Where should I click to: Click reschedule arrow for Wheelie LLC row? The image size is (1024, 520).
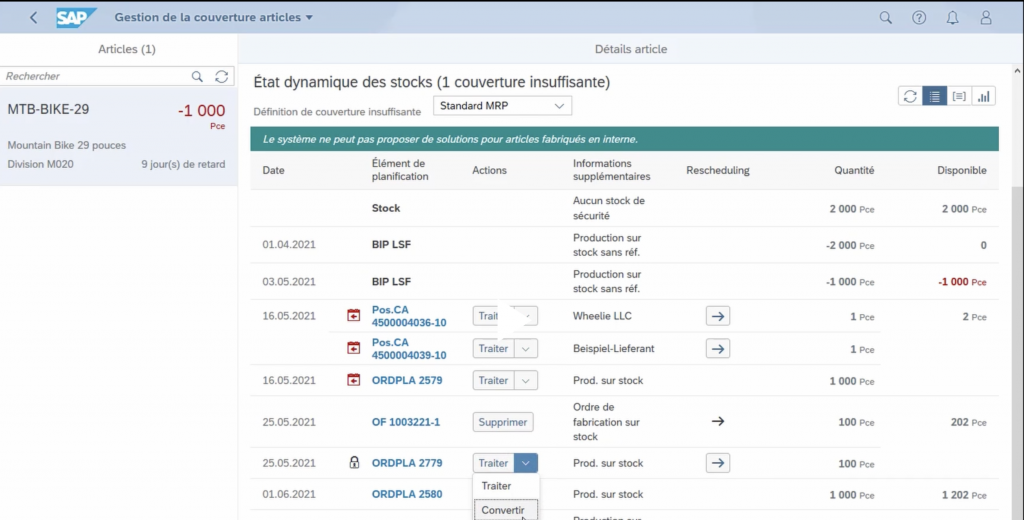[x=717, y=317]
